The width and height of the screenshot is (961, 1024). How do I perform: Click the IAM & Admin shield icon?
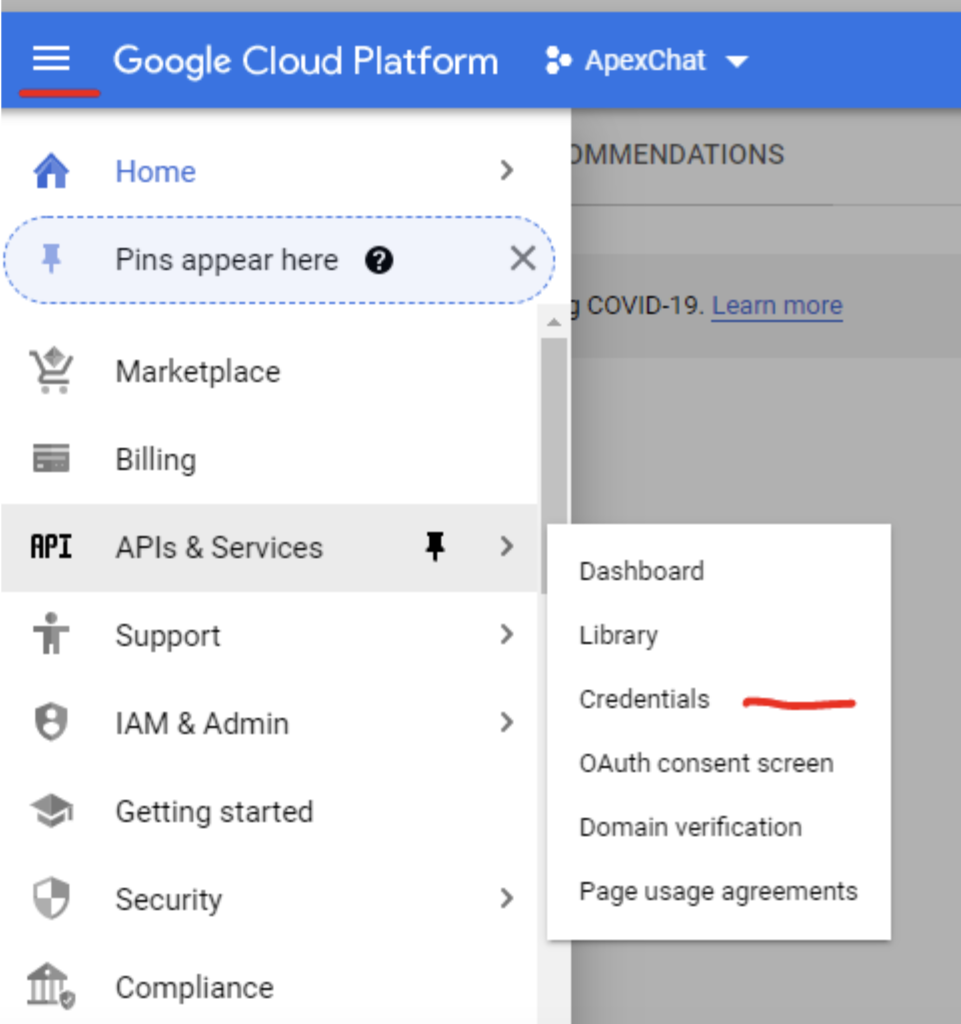(x=51, y=724)
